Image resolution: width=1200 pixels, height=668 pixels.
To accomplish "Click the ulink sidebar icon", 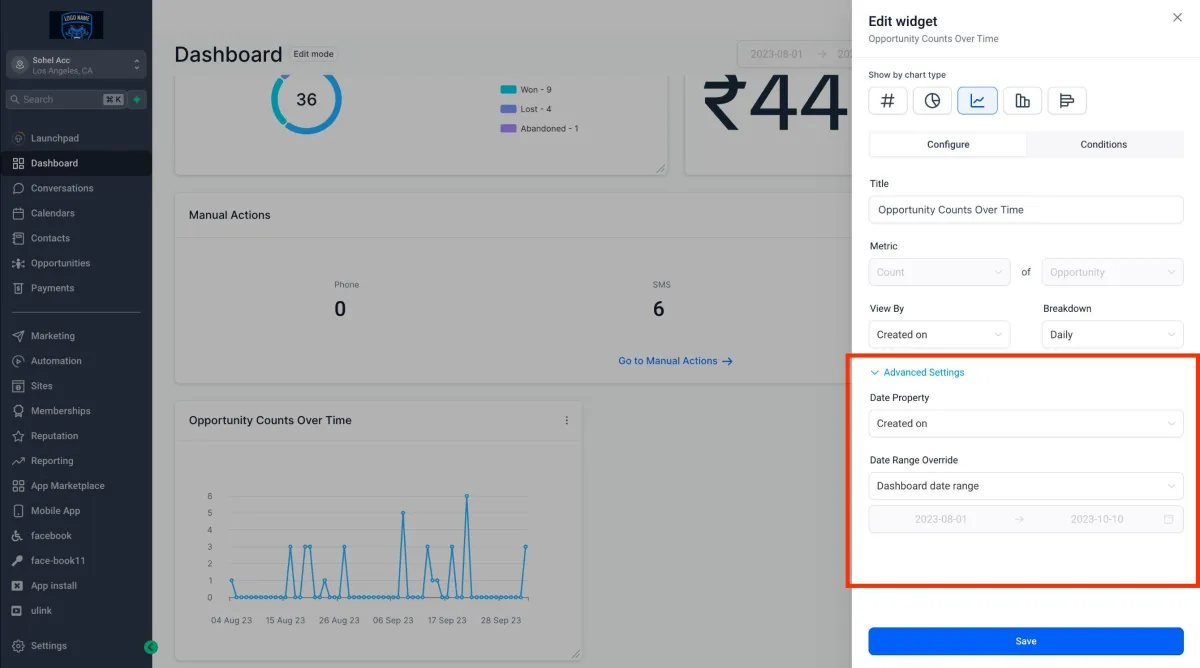I will pyautogui.click(x=18, y=611).
